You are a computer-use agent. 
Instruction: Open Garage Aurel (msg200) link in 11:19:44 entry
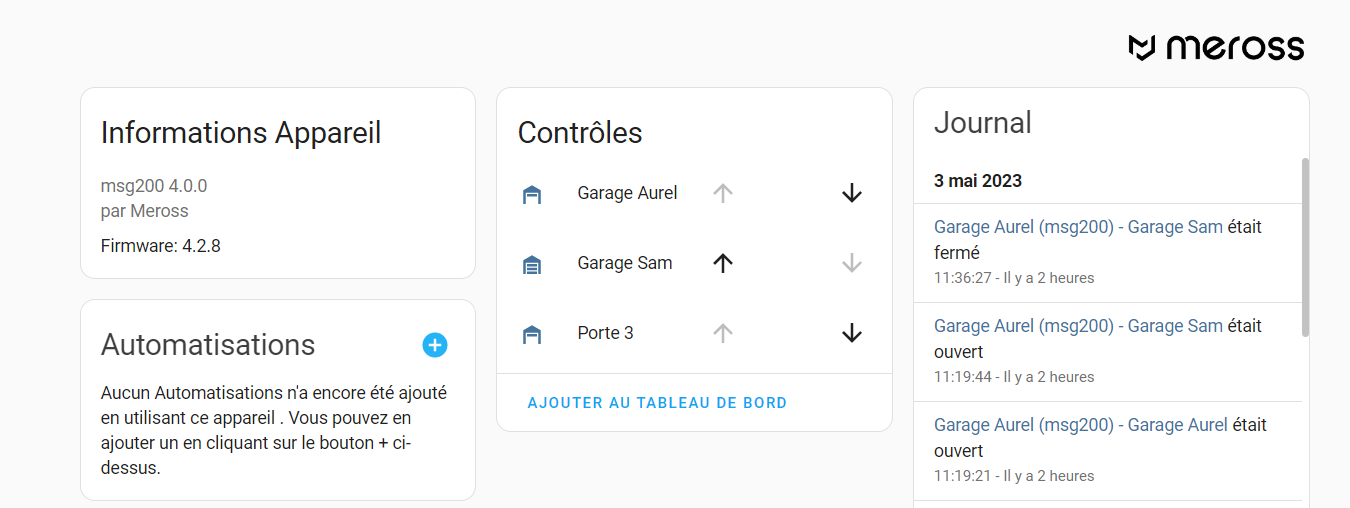tap(1024, 326)
